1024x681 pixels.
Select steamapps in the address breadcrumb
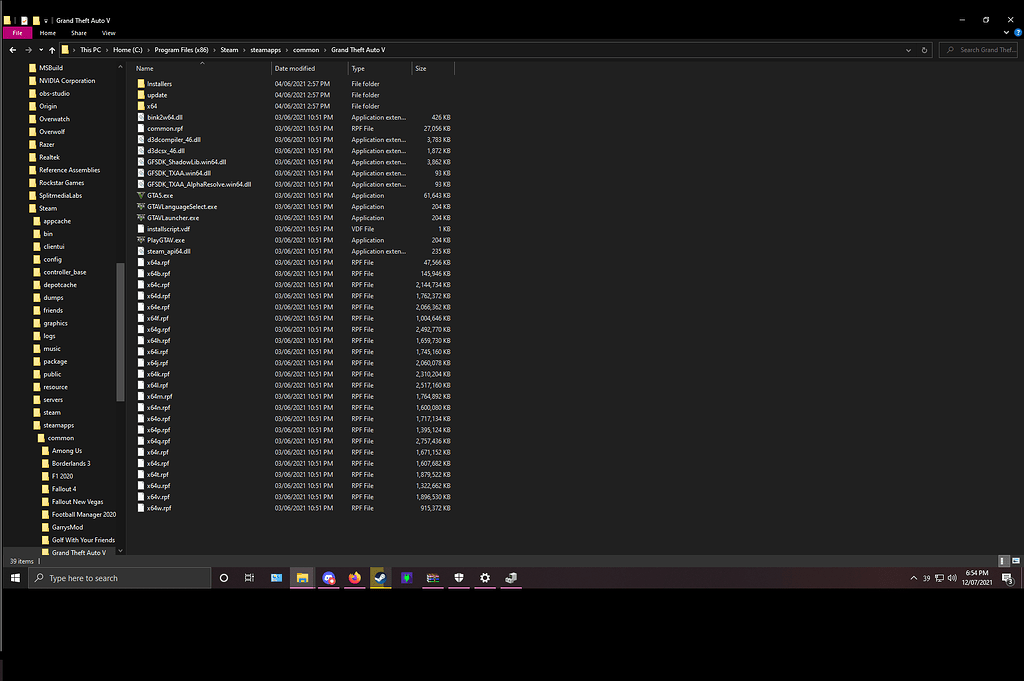[x=266, y=50]
